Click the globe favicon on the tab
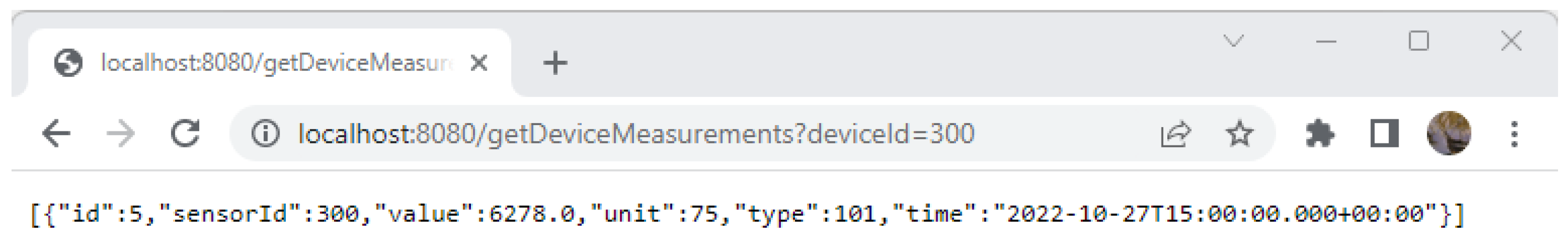 [68, 63]
